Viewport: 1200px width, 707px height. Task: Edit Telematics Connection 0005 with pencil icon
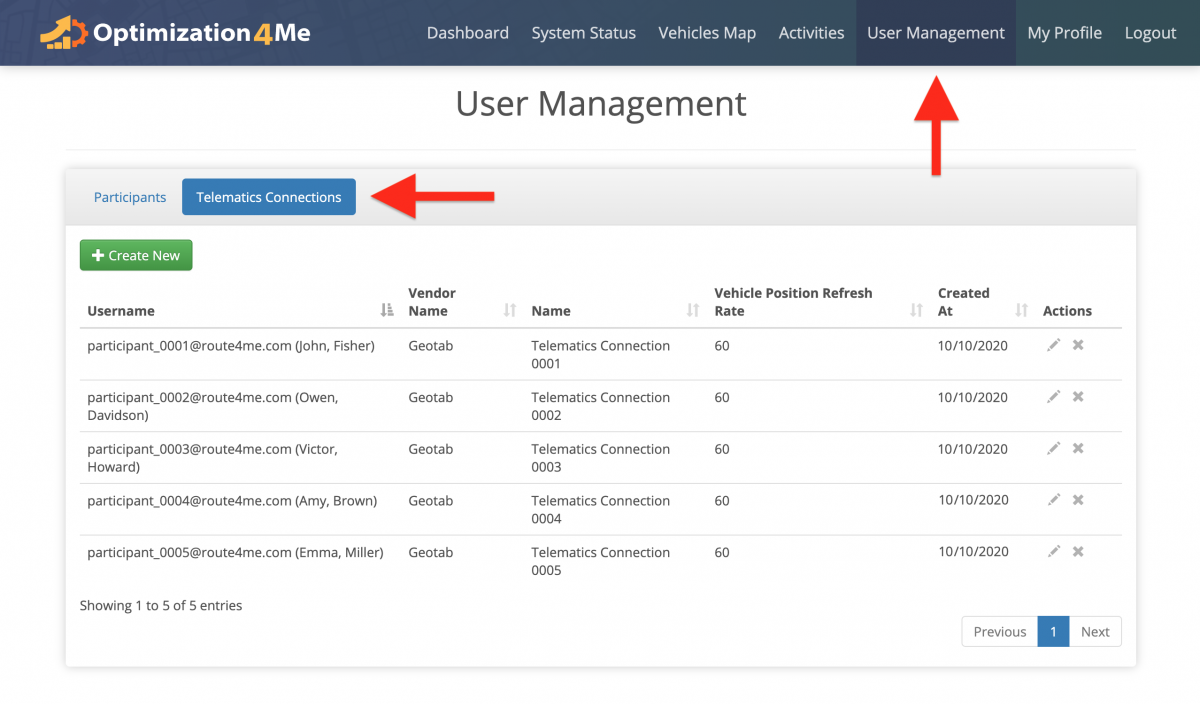(1053, 551)
